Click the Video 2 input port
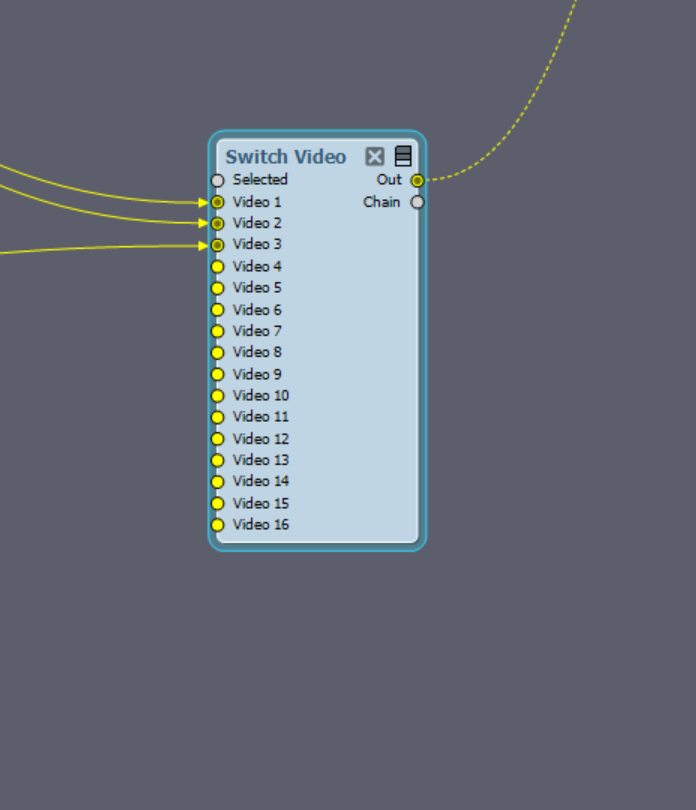The image size is (696, 810). pos(218,224)
